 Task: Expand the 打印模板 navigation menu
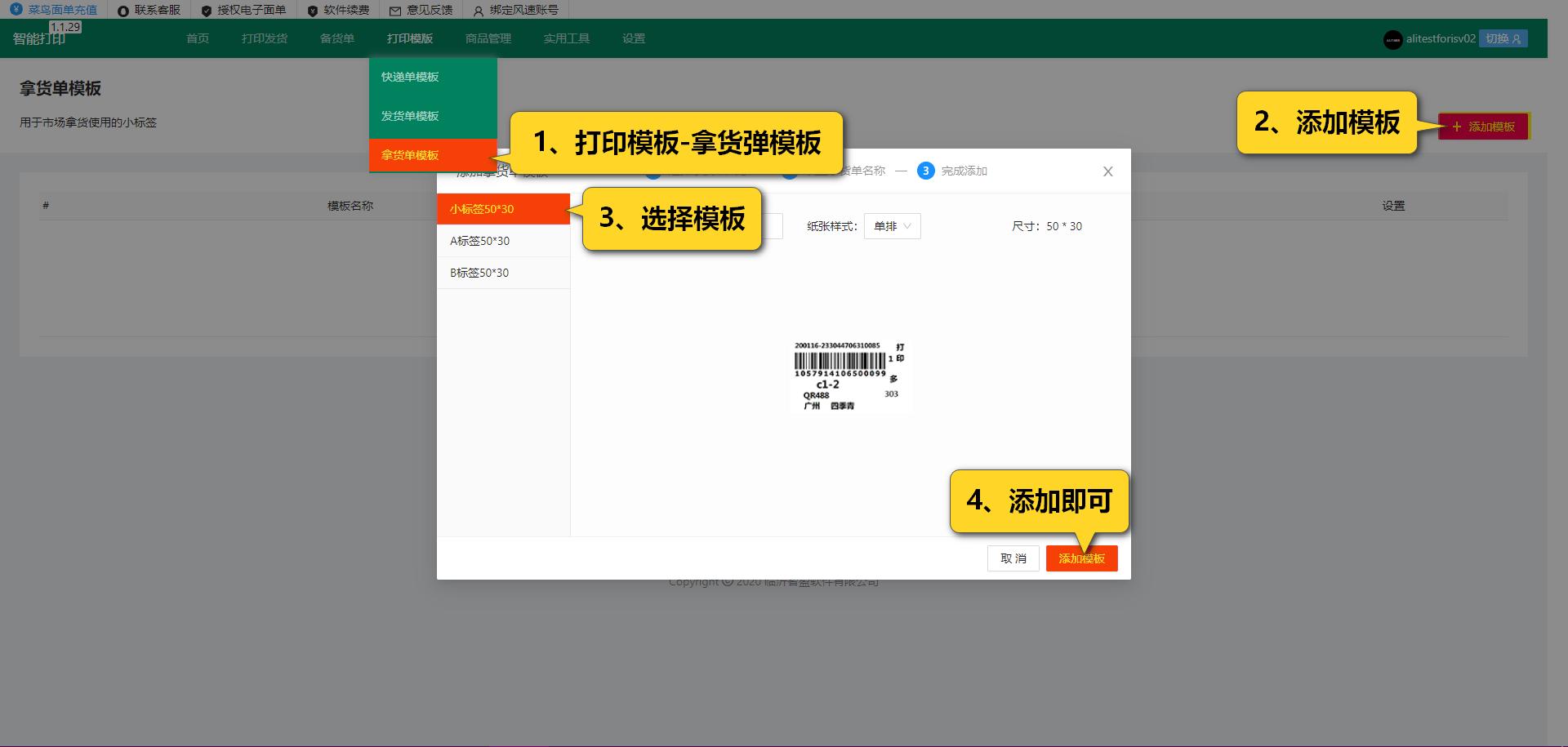[410, 38]
